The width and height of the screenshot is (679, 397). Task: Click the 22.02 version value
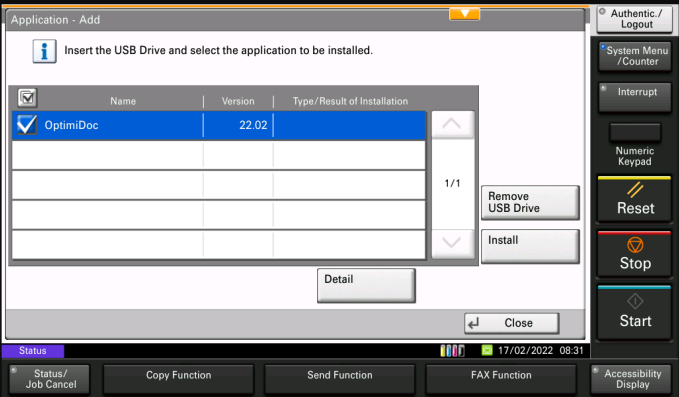coord(253,125)
